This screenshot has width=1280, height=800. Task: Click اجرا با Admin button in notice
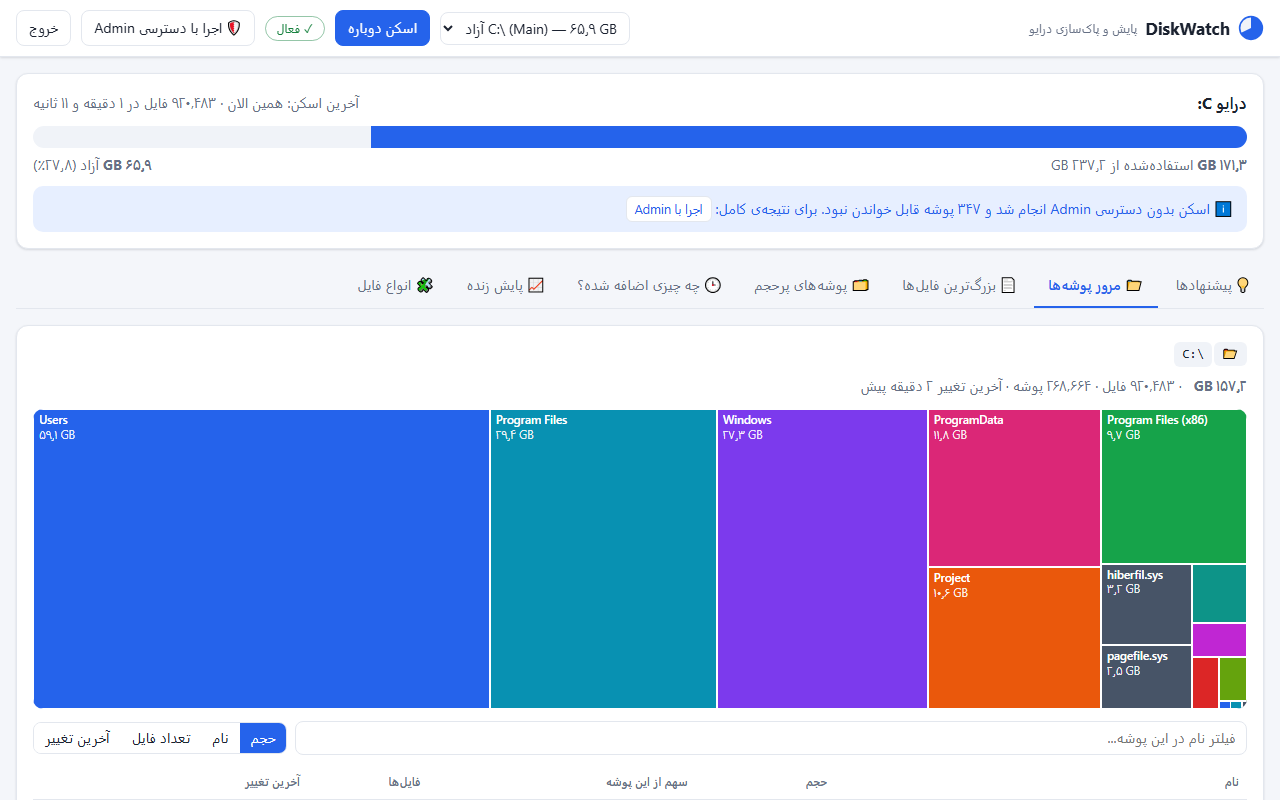(x=669, y=209)
